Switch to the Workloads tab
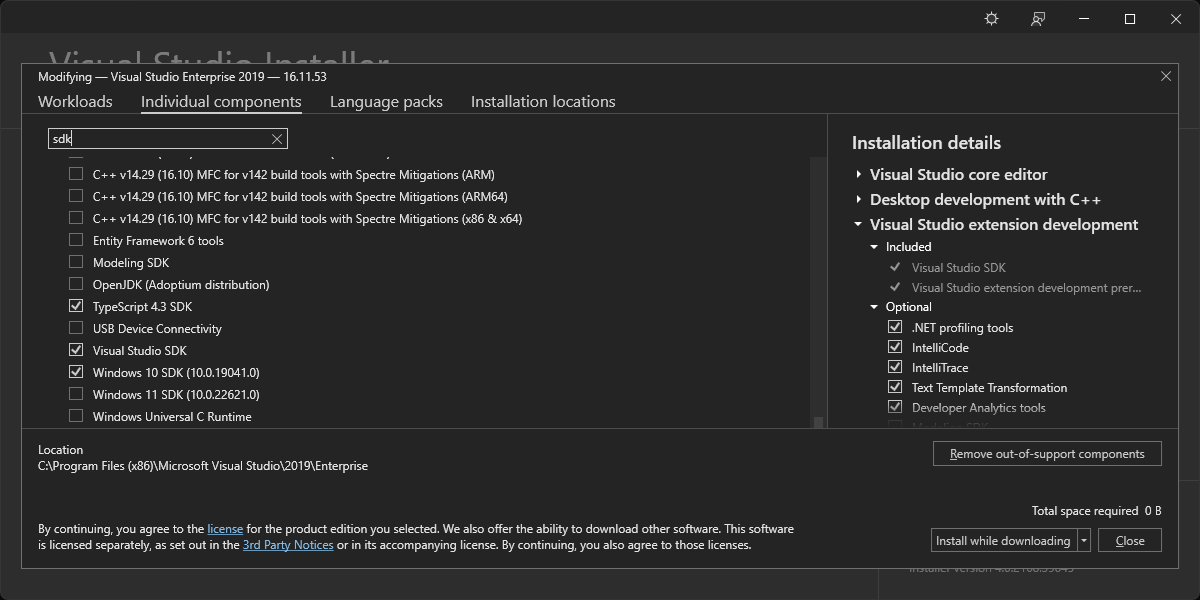1200x600 pixels. click(x=75, y=102)
